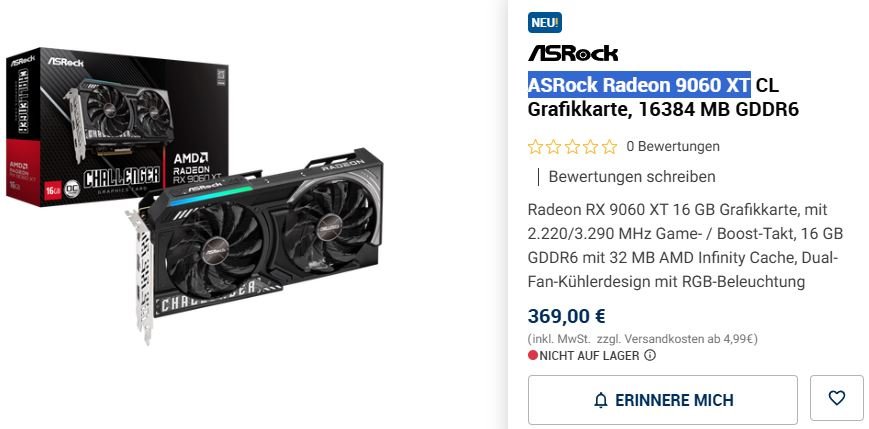The width and height of the screenshot is (869, 429).
Task: Click the ERINNERE MICH button
Action: coord(662,400)
